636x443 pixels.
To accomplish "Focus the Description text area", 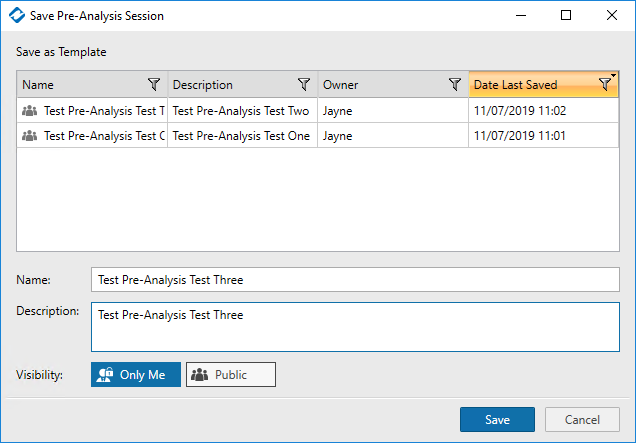I will (x=355, y=327).
